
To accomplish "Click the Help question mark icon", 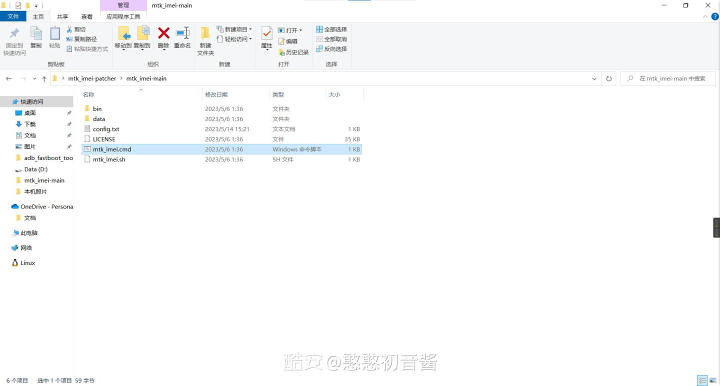I will click(714, 17).
